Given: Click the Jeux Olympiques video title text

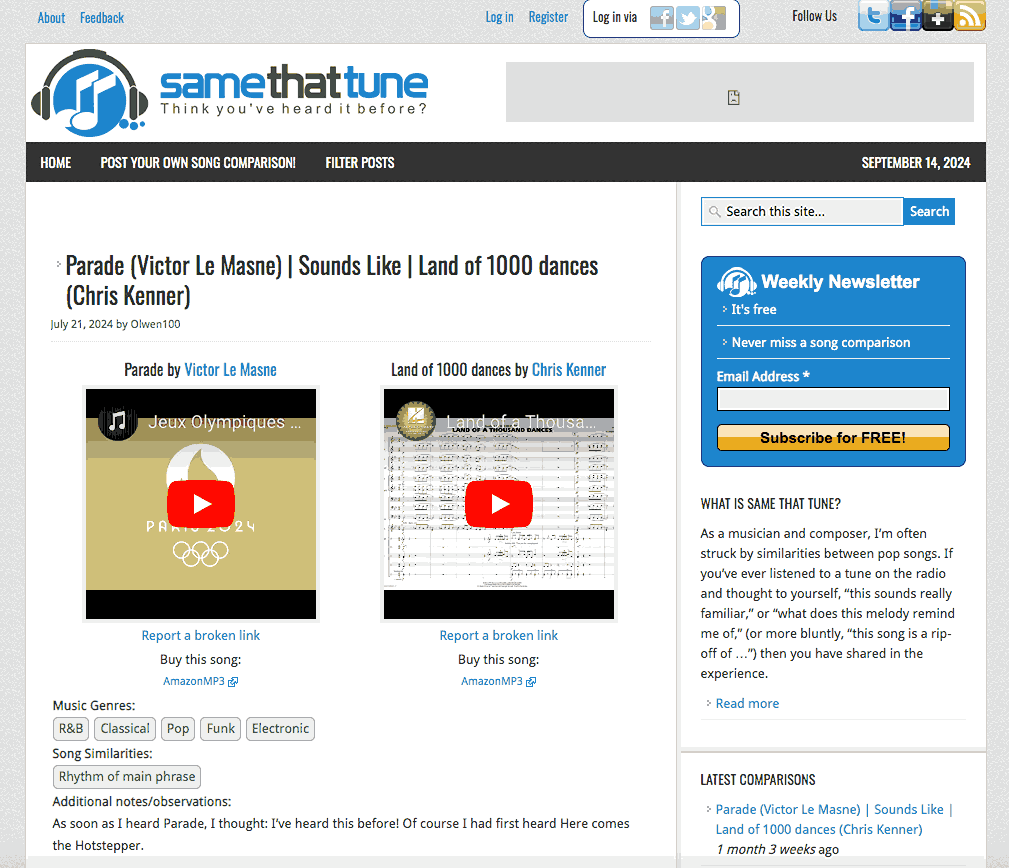Looking at the screenshot, I should pyautogui.click(x=224, y=422).
